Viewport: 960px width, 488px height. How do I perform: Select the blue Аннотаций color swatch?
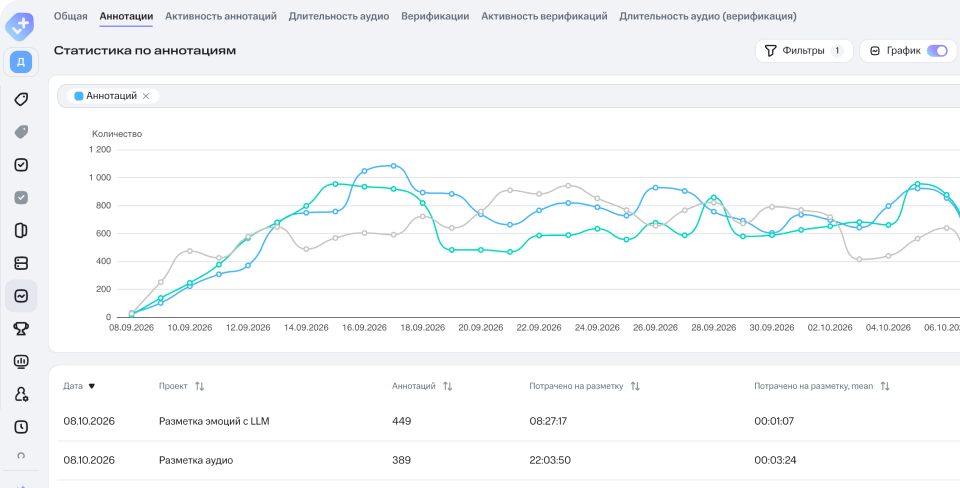[x=78, y=96]
